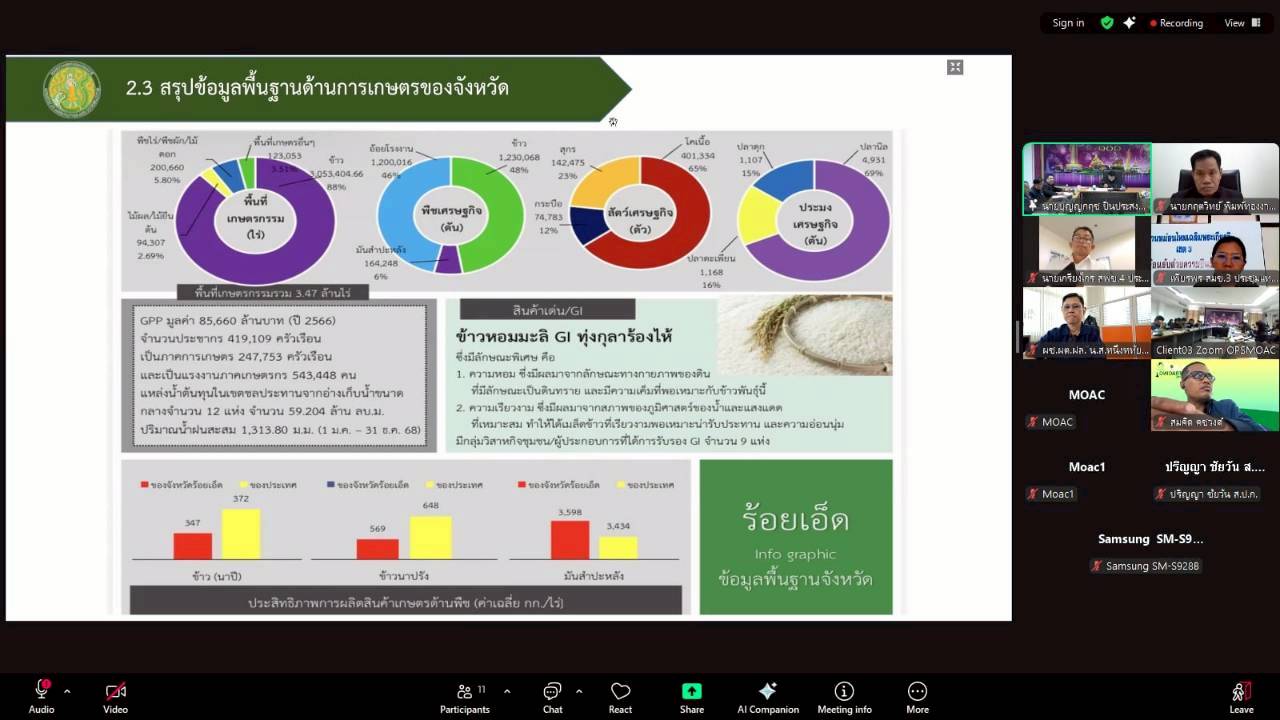1280x720 pixels.
Task: Open the Participants list
Action: pos(464,697)
